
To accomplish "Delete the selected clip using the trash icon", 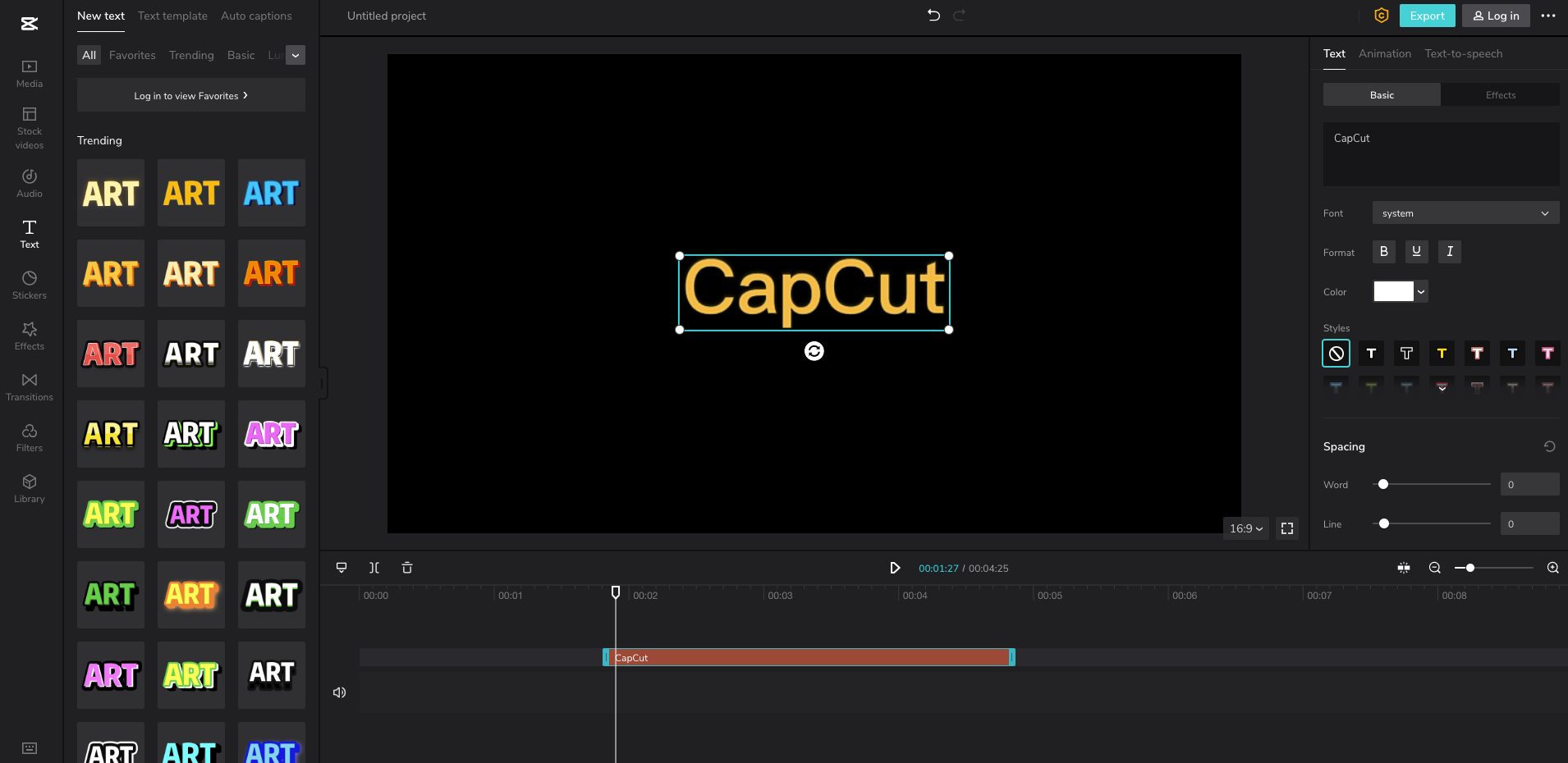I will click(x=407, y=567).
